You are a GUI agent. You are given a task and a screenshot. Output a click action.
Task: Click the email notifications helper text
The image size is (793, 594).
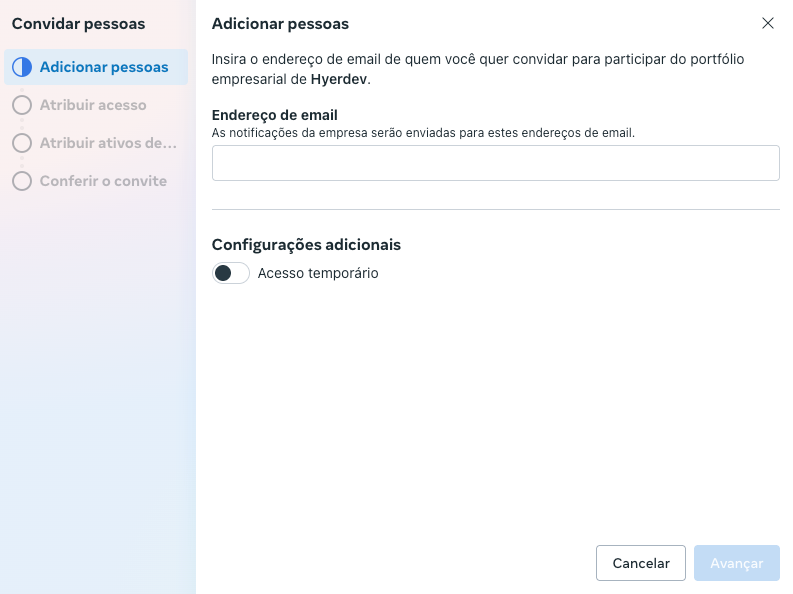(423, 132)
